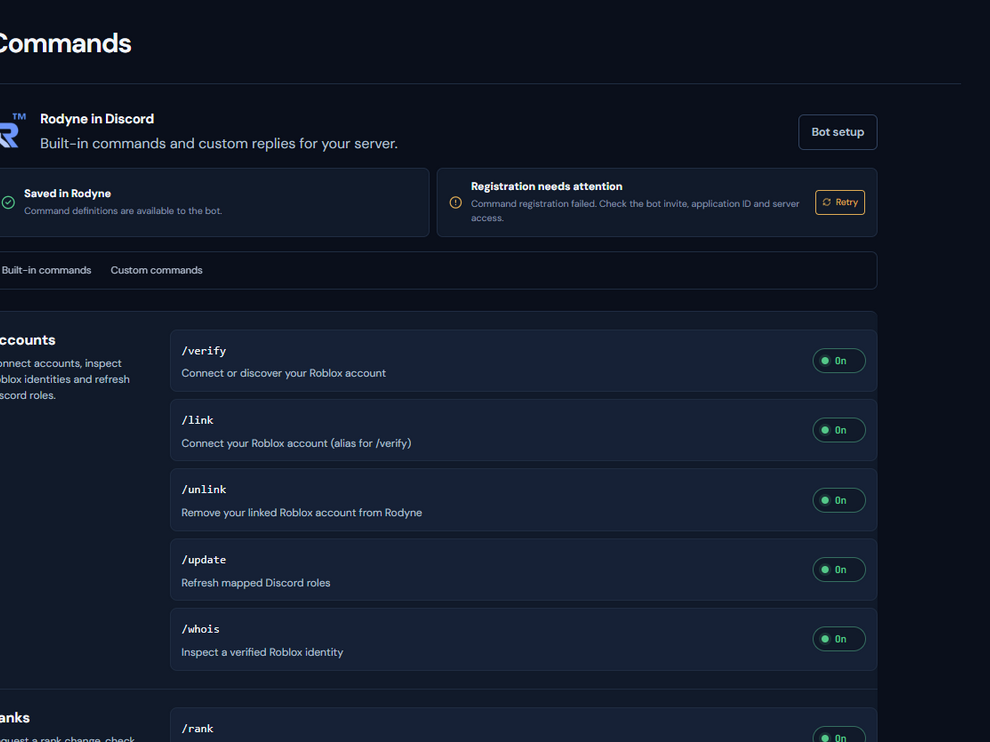This screenshot has height=742, width=990.
Task: Toggle the /rank command switch
Action: click(x=838, y=734)
